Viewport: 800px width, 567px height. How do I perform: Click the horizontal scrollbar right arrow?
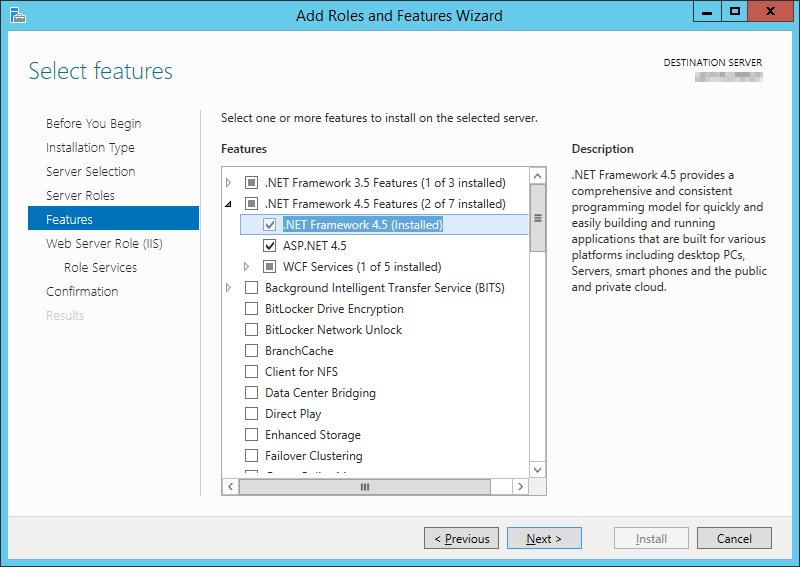pos(520,486)
